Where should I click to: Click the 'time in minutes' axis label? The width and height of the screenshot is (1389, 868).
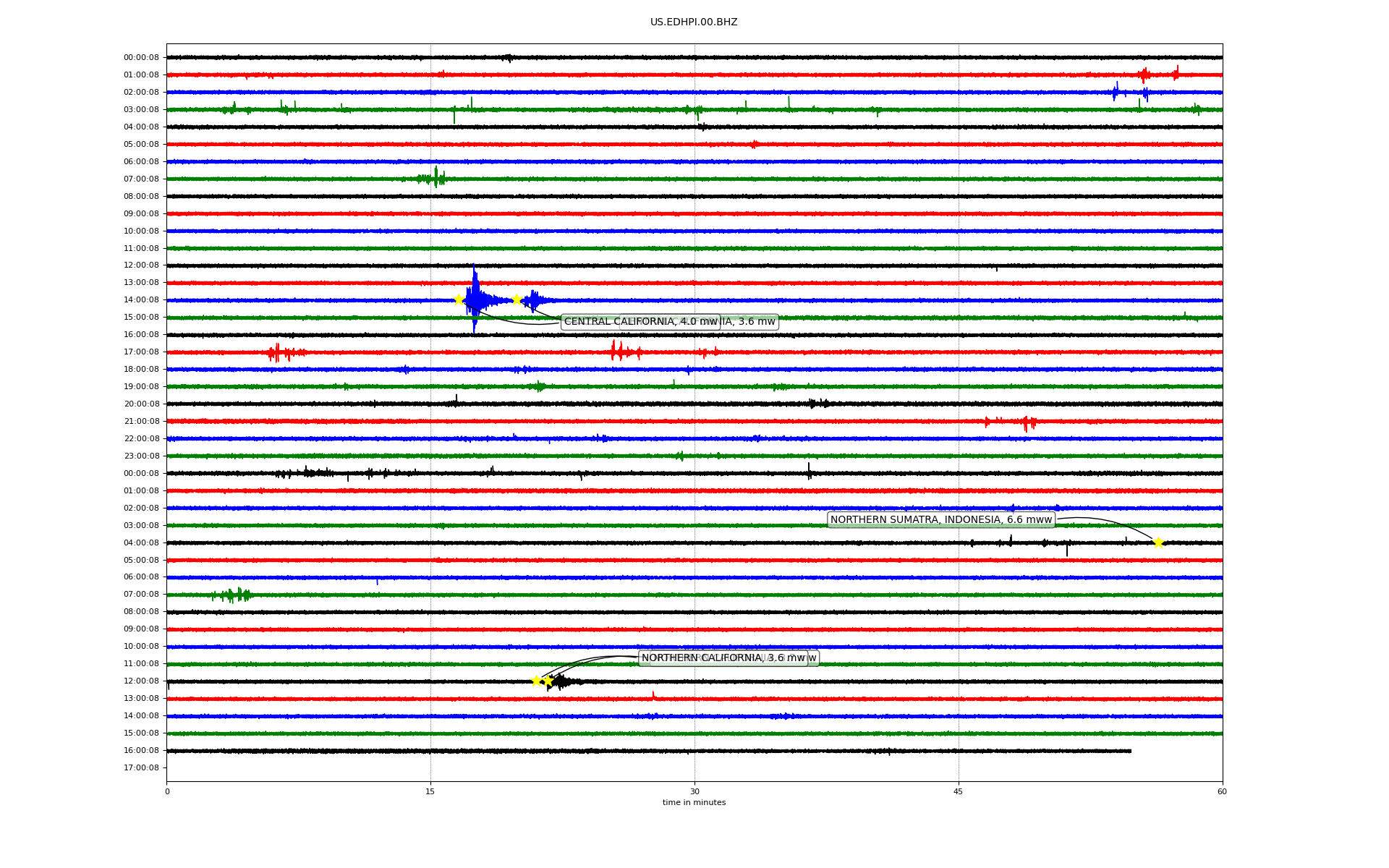tap(694, 803)
